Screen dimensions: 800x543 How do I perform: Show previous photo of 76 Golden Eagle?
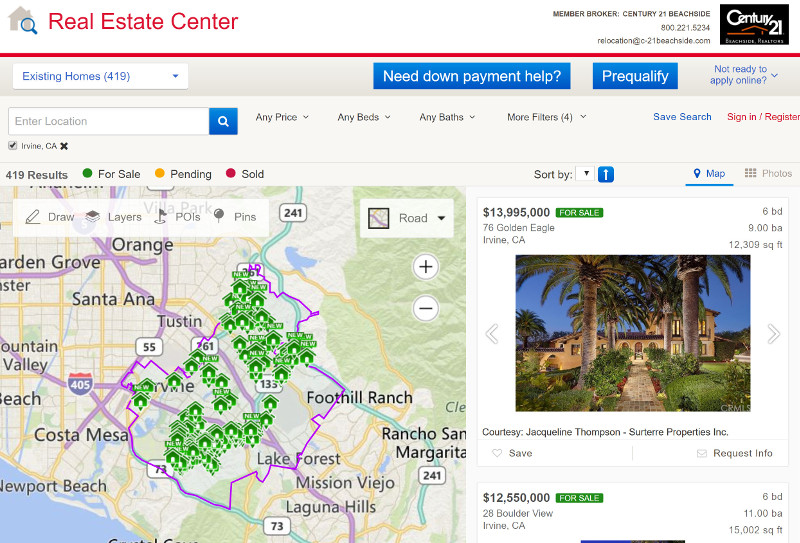tap(492, 334)
